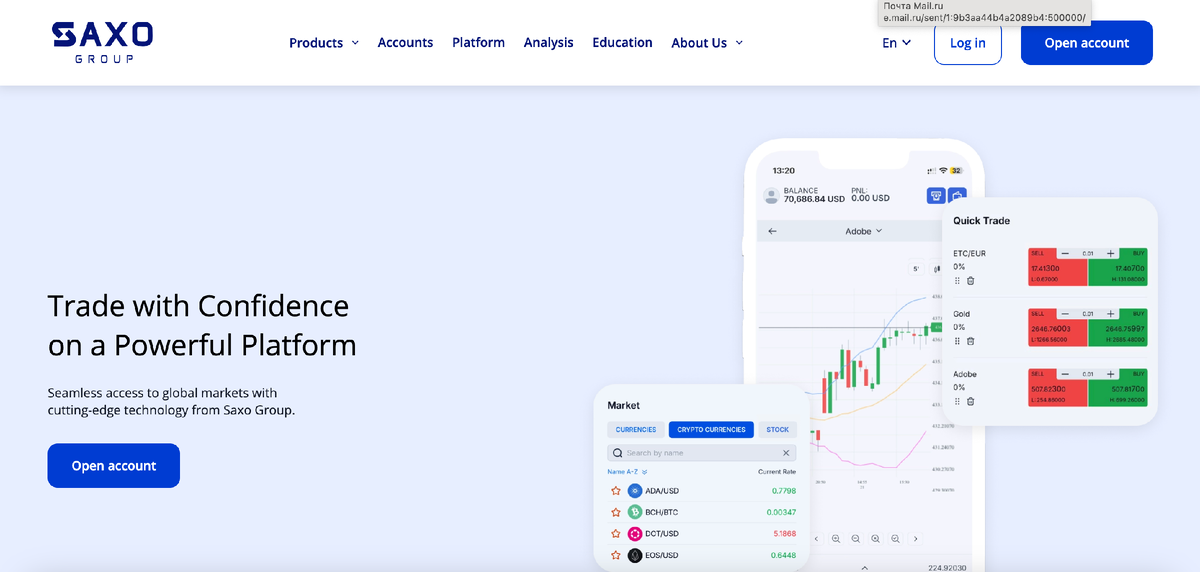The image size is (1200, 572).
Task: Open the En language selector
Action: tap(896, 43)
